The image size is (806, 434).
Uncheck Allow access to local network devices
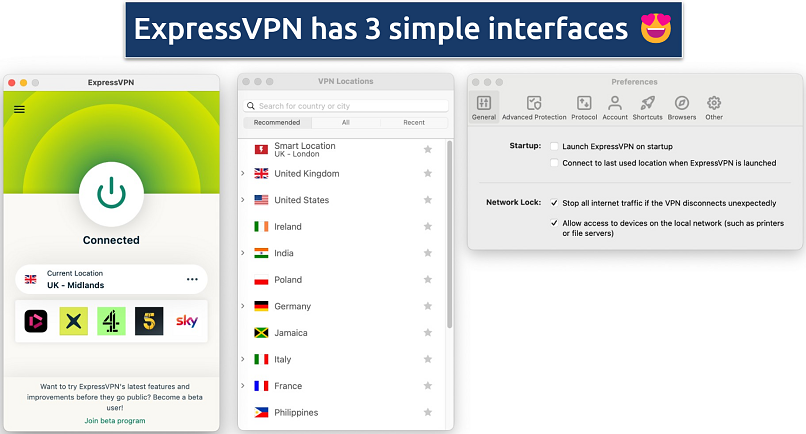pyautogui.click(x=554, y=223)
